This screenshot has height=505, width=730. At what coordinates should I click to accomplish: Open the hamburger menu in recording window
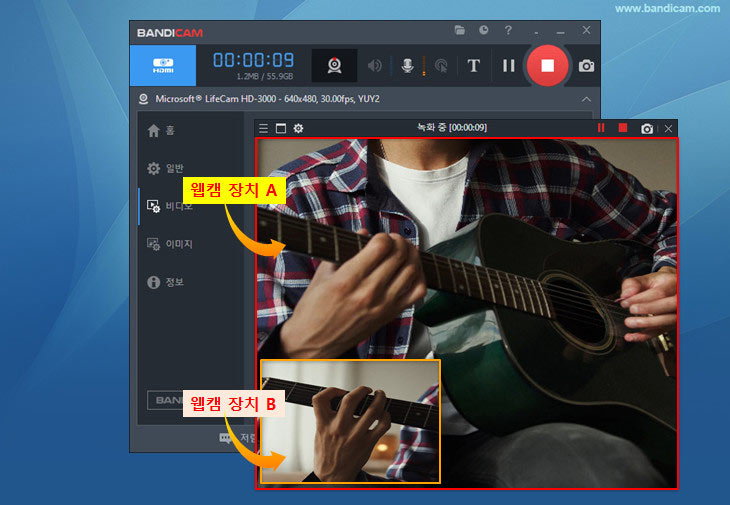click(x=264, y=128)
